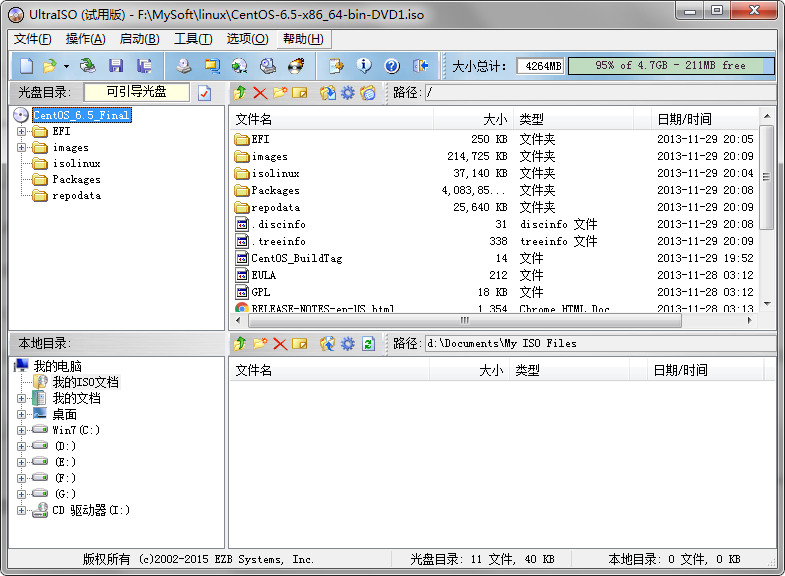This screenshot has height=576, width=785.
Task: Expand (D:) drive node
Action: (21, 446)
